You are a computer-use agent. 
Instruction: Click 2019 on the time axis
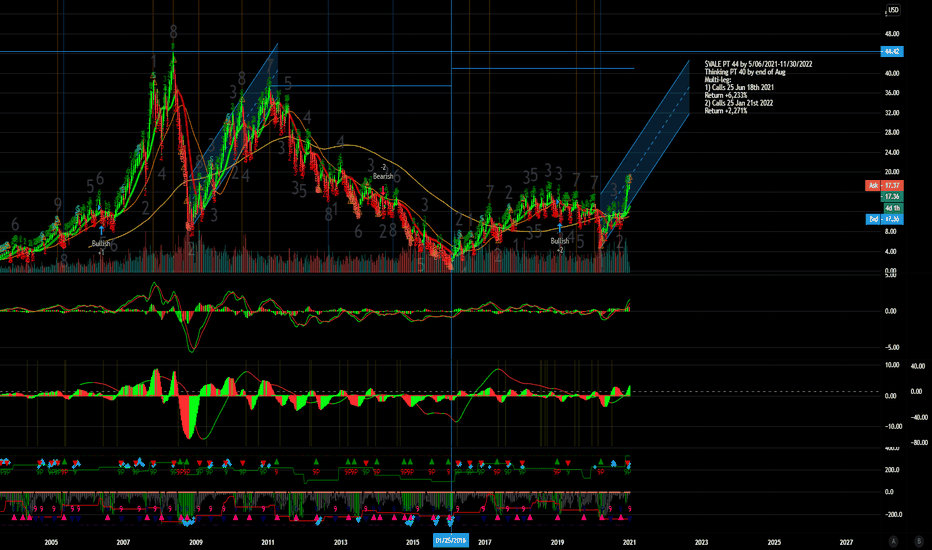click(558, 542)
